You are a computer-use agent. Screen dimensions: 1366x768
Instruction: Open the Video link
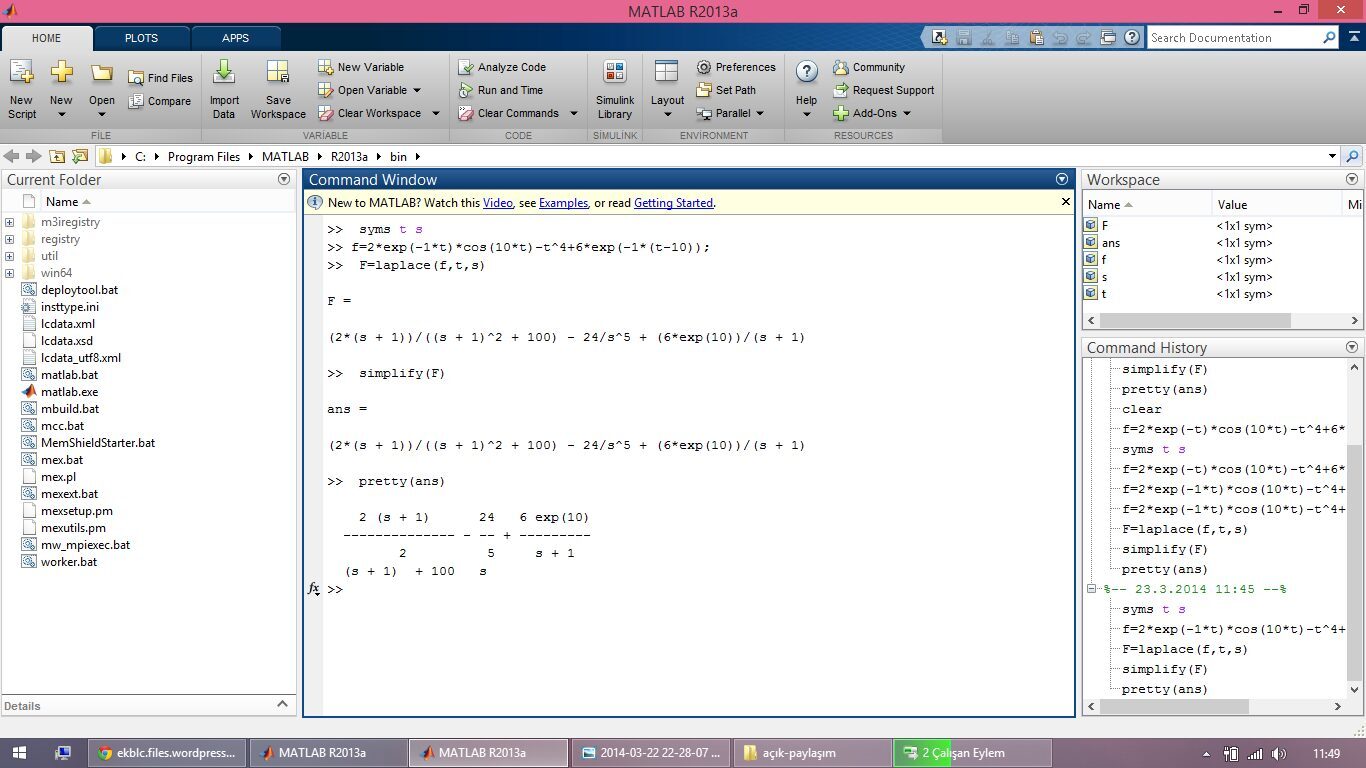pos(498,203)
